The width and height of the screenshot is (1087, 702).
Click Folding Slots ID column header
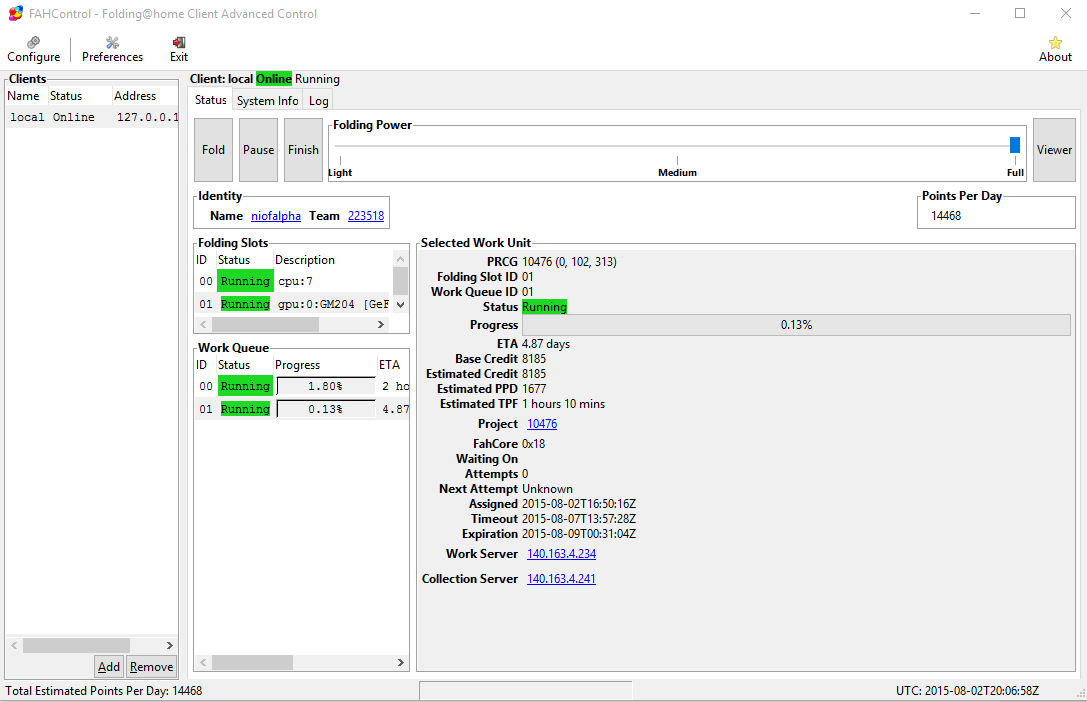pos(205,260)
